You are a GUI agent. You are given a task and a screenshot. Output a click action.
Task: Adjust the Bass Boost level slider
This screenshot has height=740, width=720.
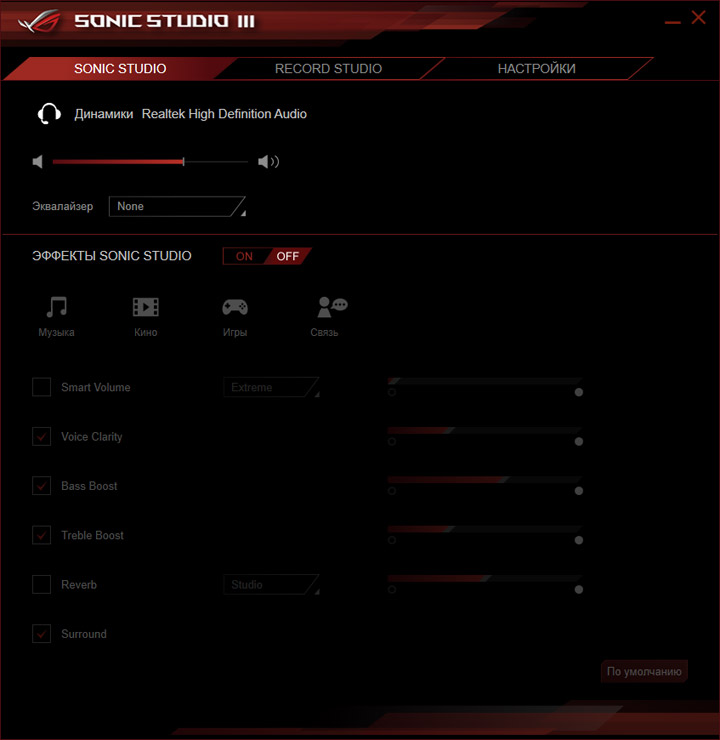[x=485, y=479]
